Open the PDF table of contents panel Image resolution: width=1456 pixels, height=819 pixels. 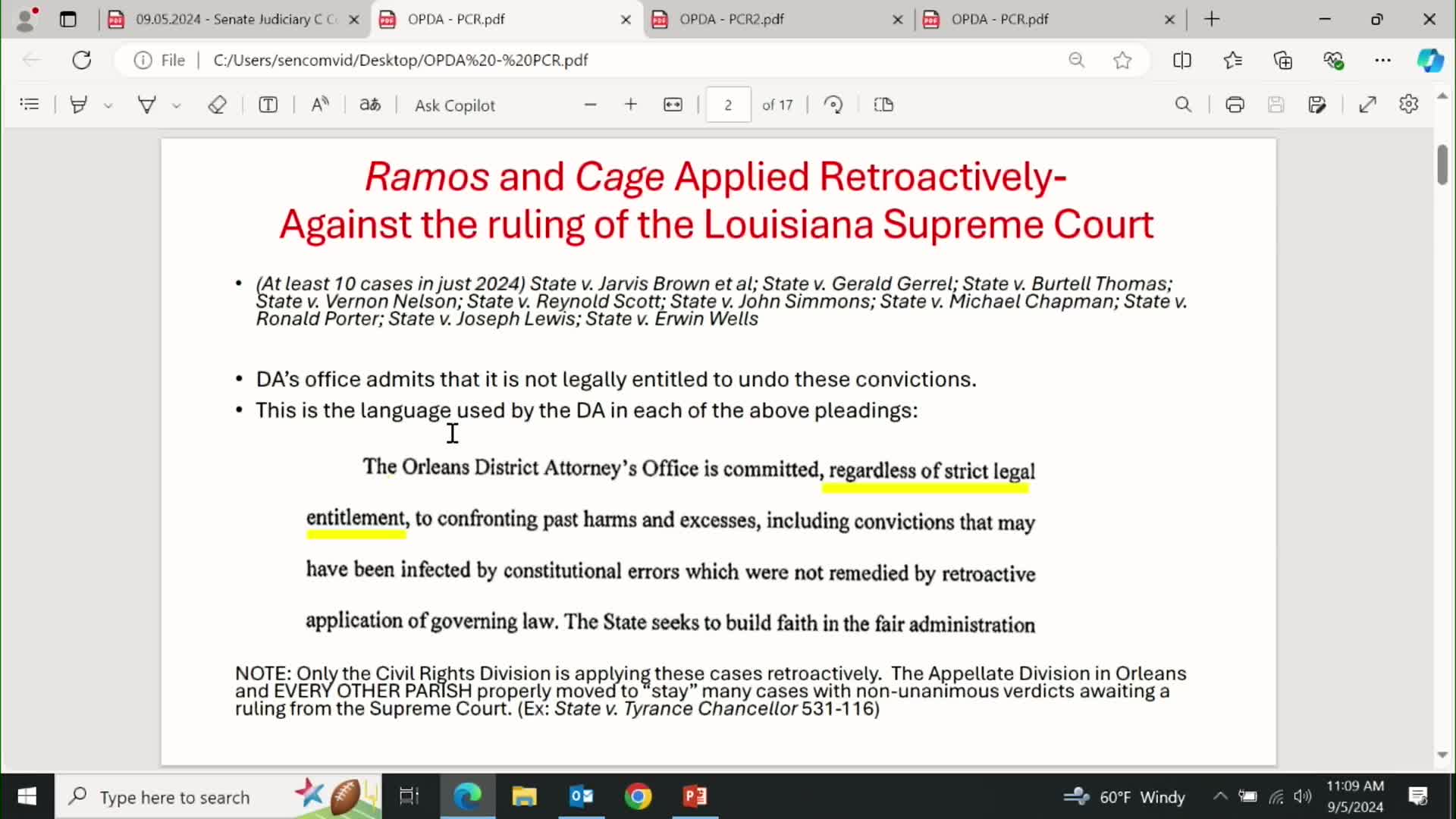pos(30,105)
